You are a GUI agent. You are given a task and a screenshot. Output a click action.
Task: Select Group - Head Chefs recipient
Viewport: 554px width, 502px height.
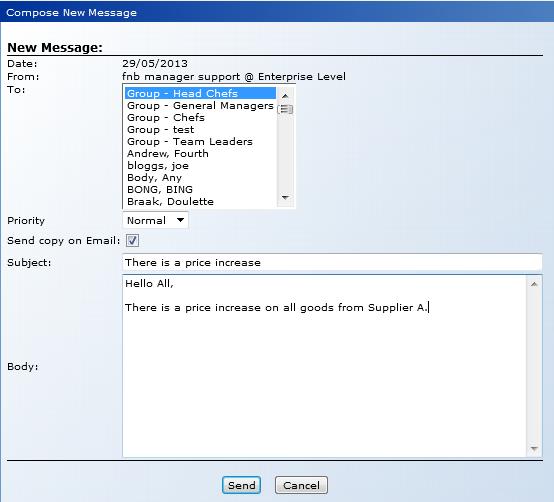click(x=200, y=93)
